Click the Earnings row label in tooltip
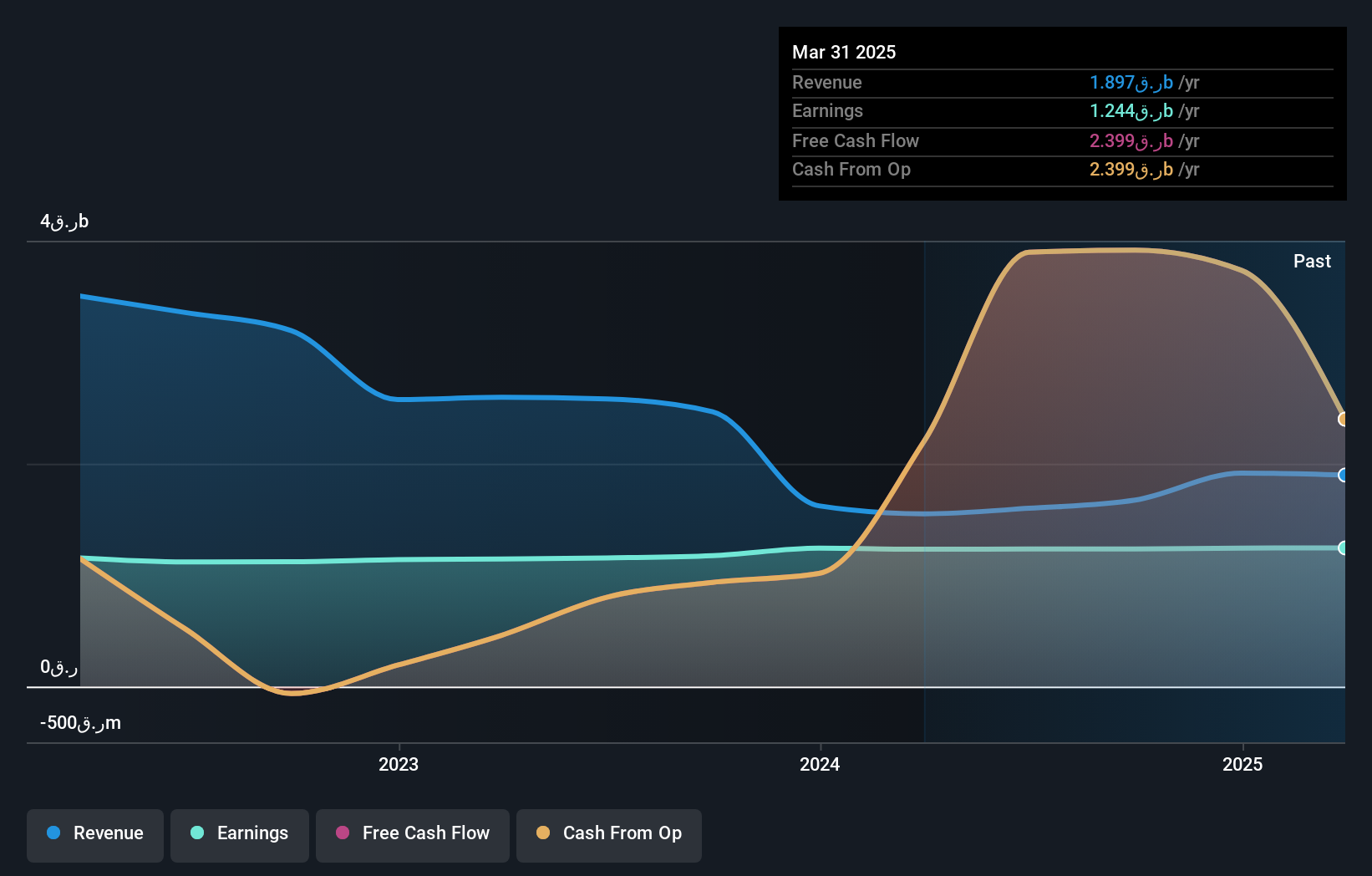This screenshot has width=1372, height=876. 827,110
